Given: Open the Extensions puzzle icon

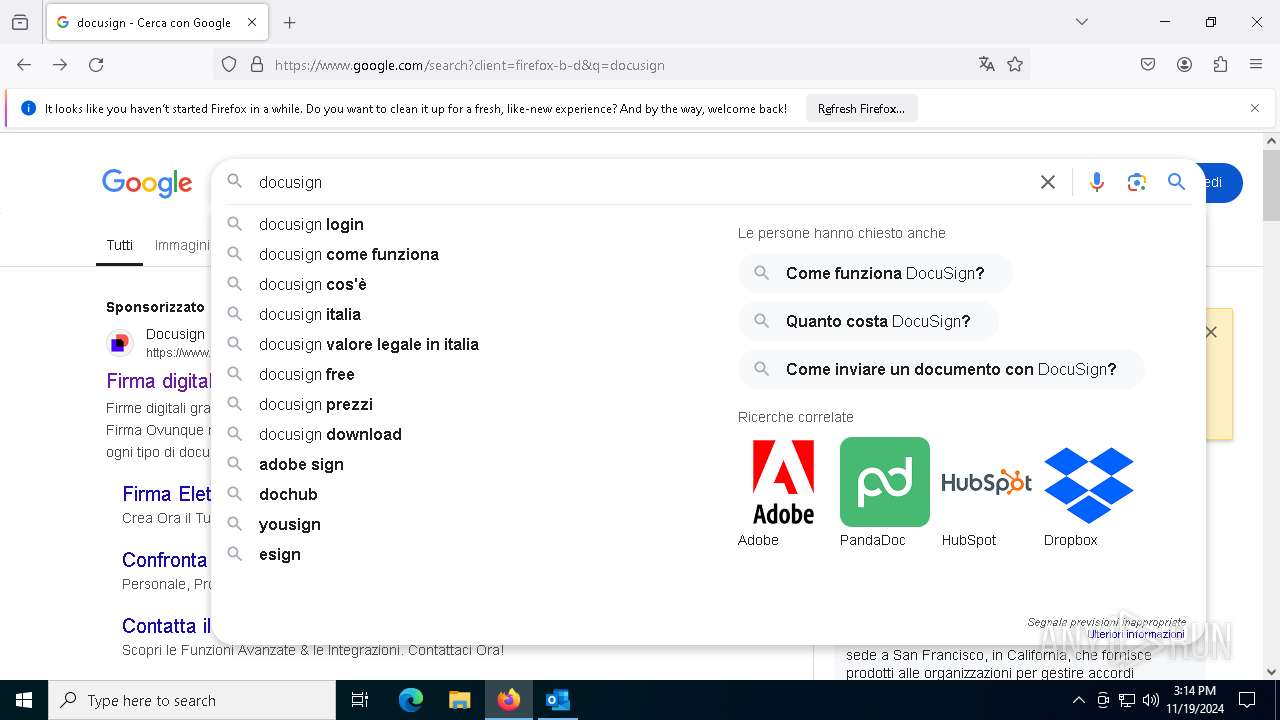Looking at the screenshot, I should pos(1220,65).
